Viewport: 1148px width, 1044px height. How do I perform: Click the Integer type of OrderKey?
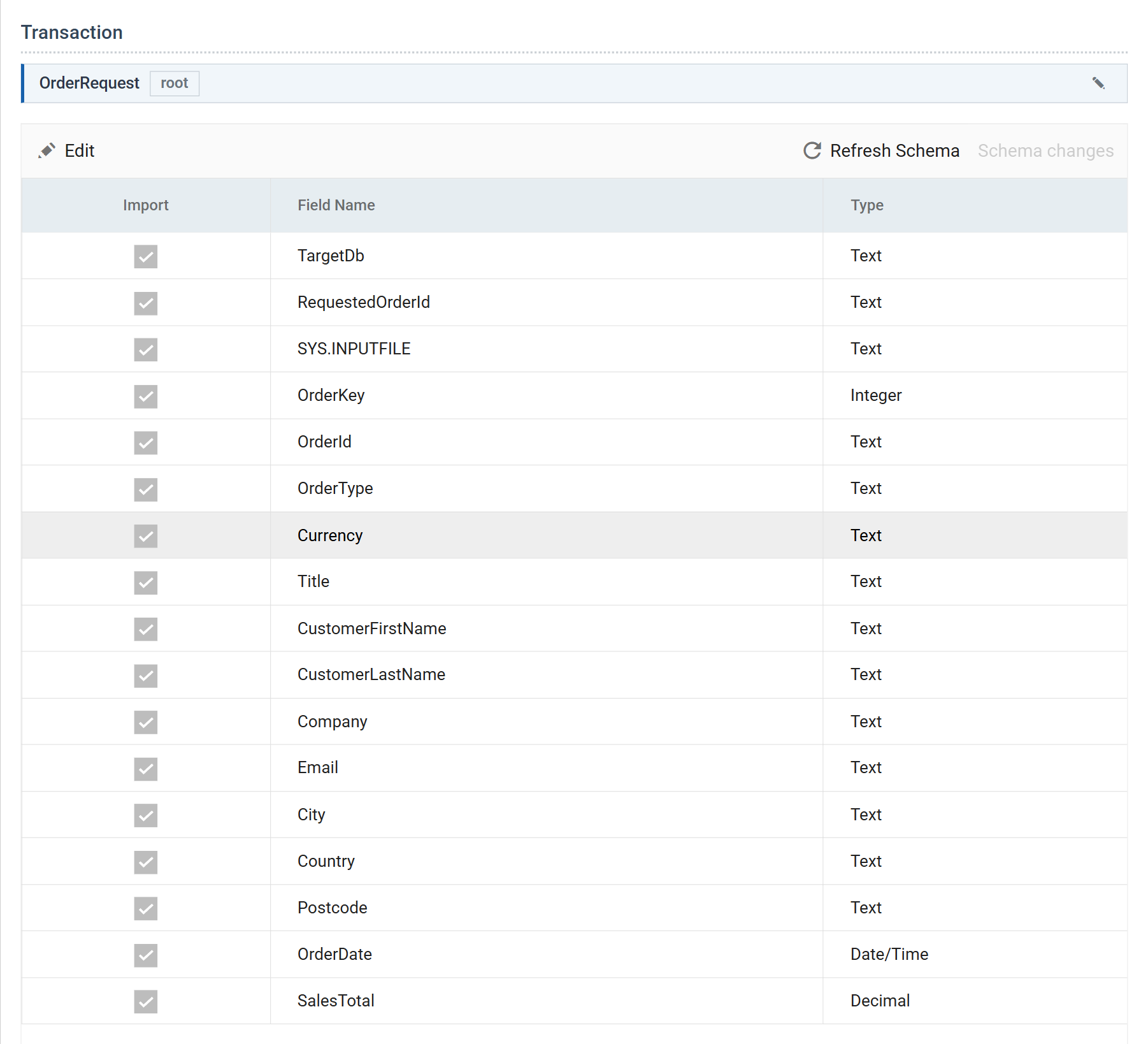point(876,395)
